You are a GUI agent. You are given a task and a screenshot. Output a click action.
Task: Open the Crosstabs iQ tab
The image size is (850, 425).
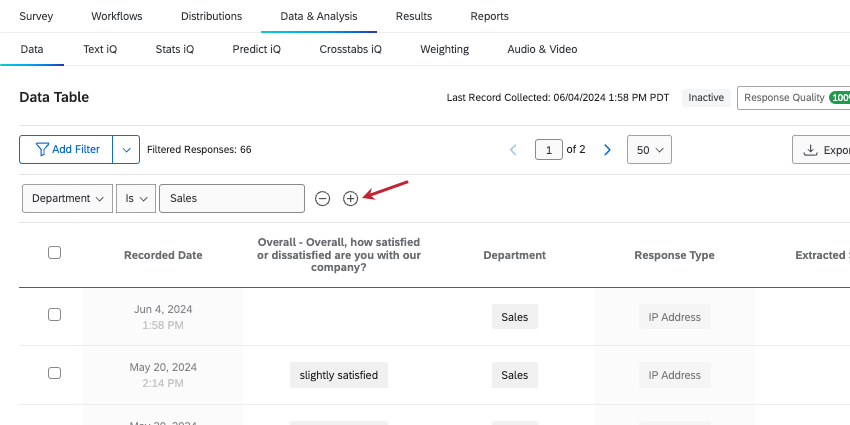click(350, 49)
